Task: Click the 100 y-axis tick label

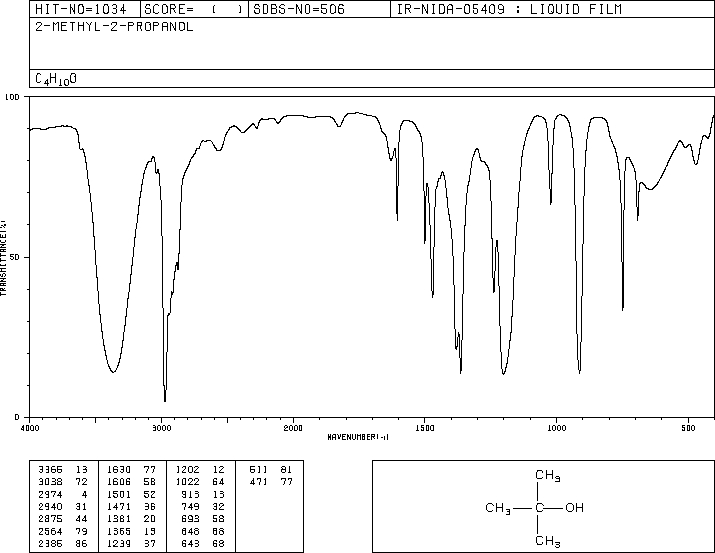Action: coord(12,97)
